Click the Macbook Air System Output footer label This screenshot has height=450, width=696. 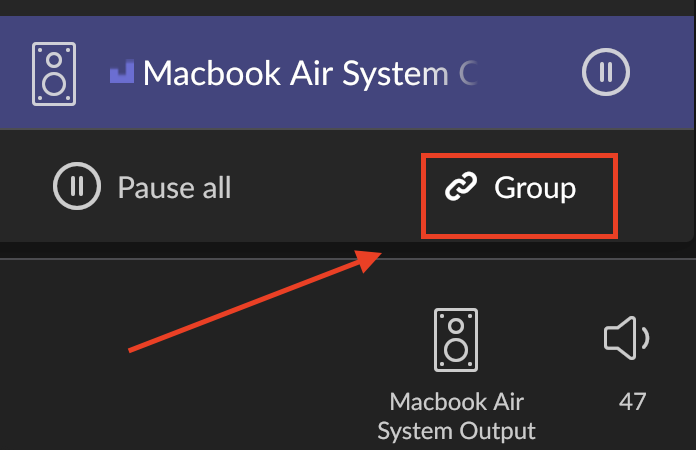[456, 416]
